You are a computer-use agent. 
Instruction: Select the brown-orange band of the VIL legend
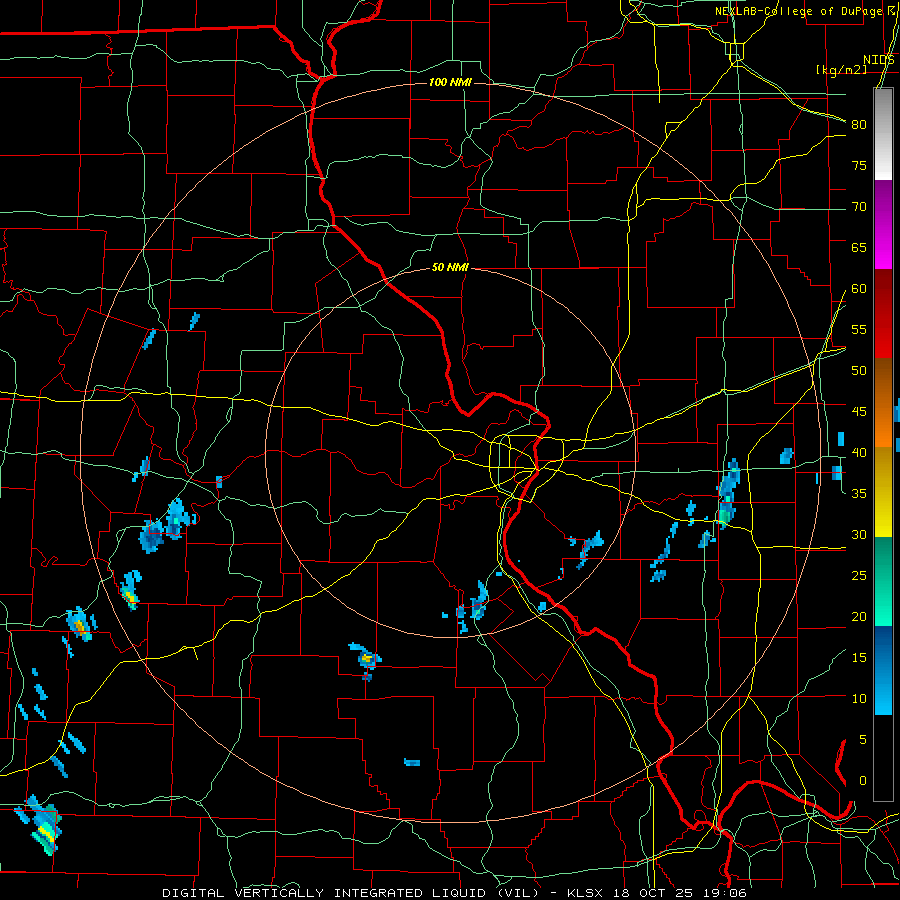[x=883, y=403]
